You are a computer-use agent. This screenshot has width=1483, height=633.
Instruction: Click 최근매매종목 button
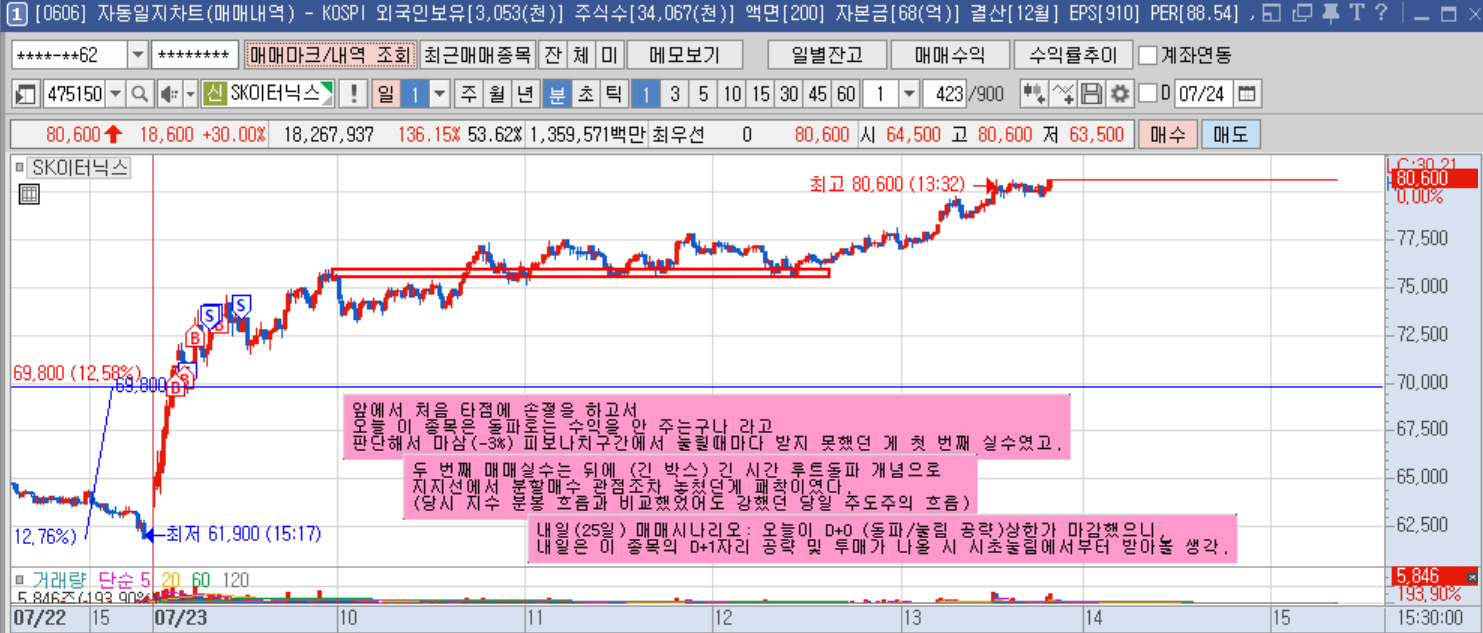(476, 55)
